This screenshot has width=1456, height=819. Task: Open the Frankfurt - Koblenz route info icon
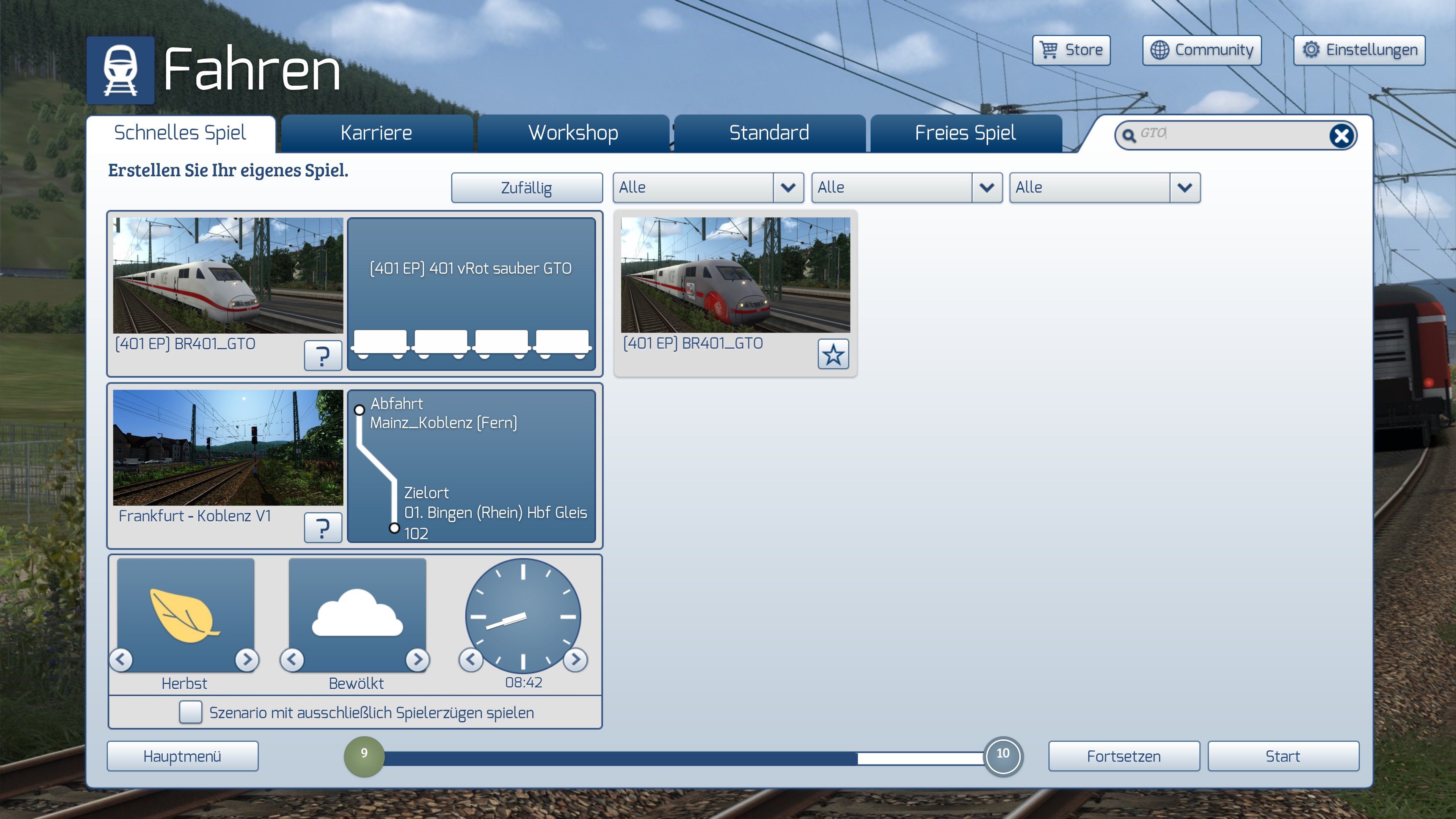click(323, 528)
